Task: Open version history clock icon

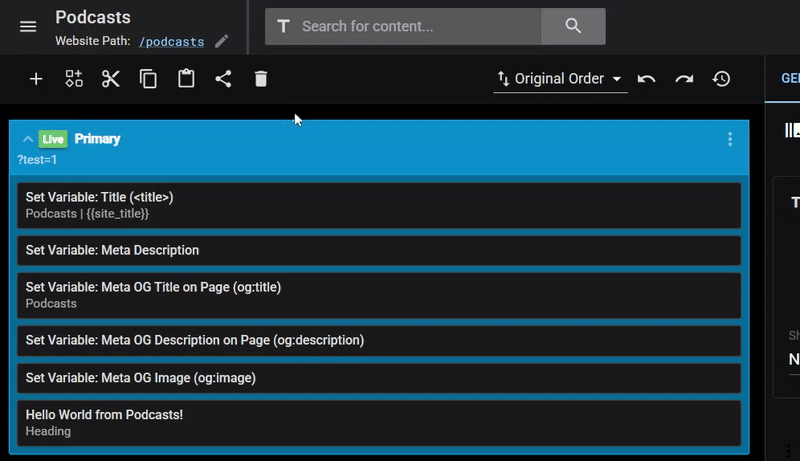Action: pyautogui.click(x=722, y=79)
